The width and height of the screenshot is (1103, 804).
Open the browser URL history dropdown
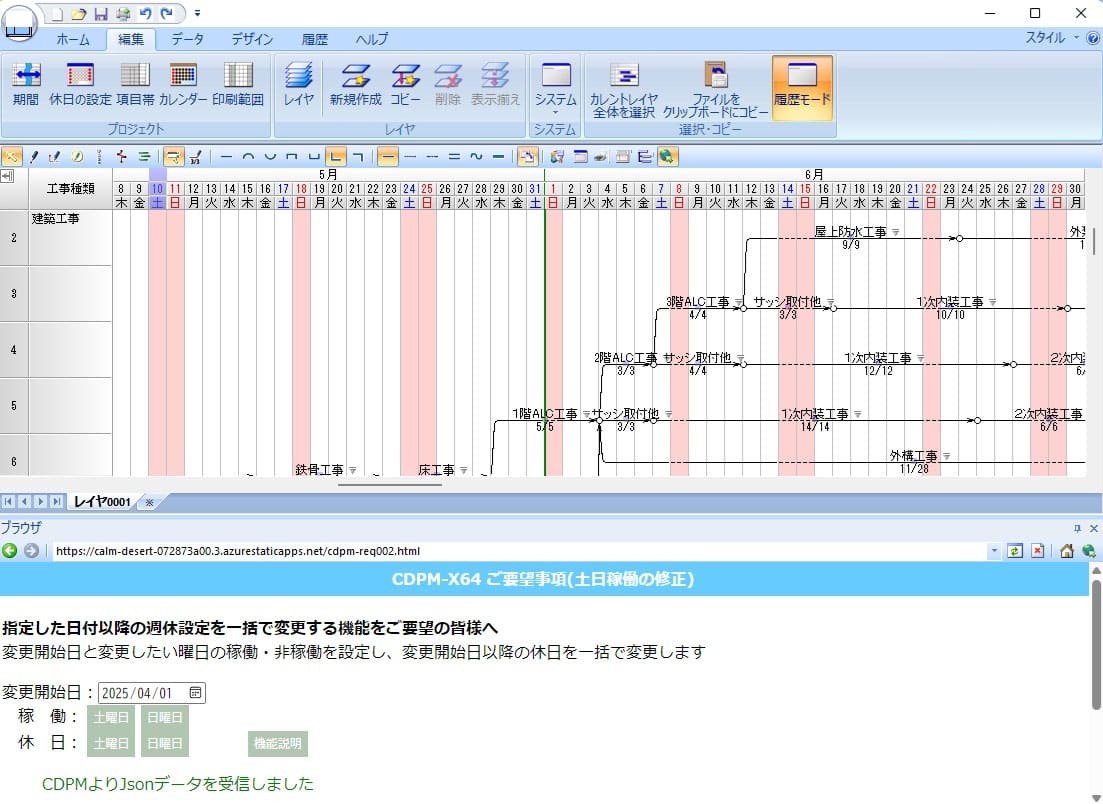pyautogui.click(x=993, y=551)
